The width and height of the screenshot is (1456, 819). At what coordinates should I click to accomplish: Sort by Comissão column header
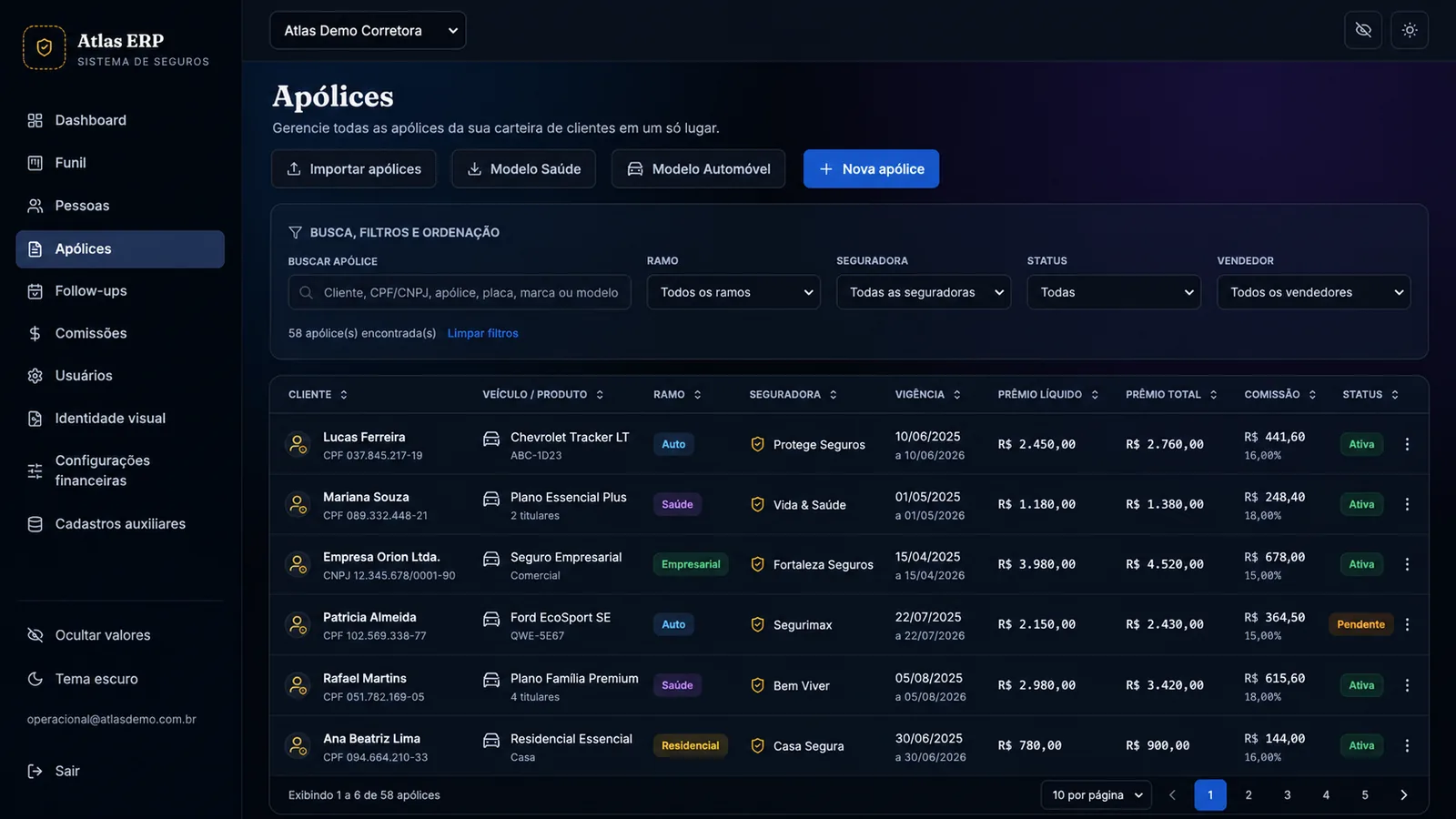[1280, 394]
